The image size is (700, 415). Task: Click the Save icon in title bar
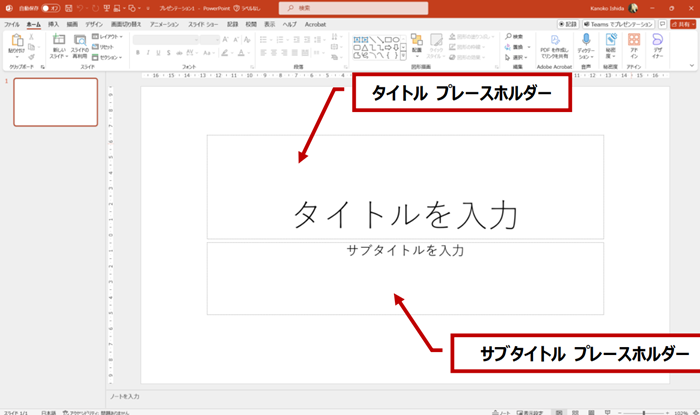[x=67, y=8]
